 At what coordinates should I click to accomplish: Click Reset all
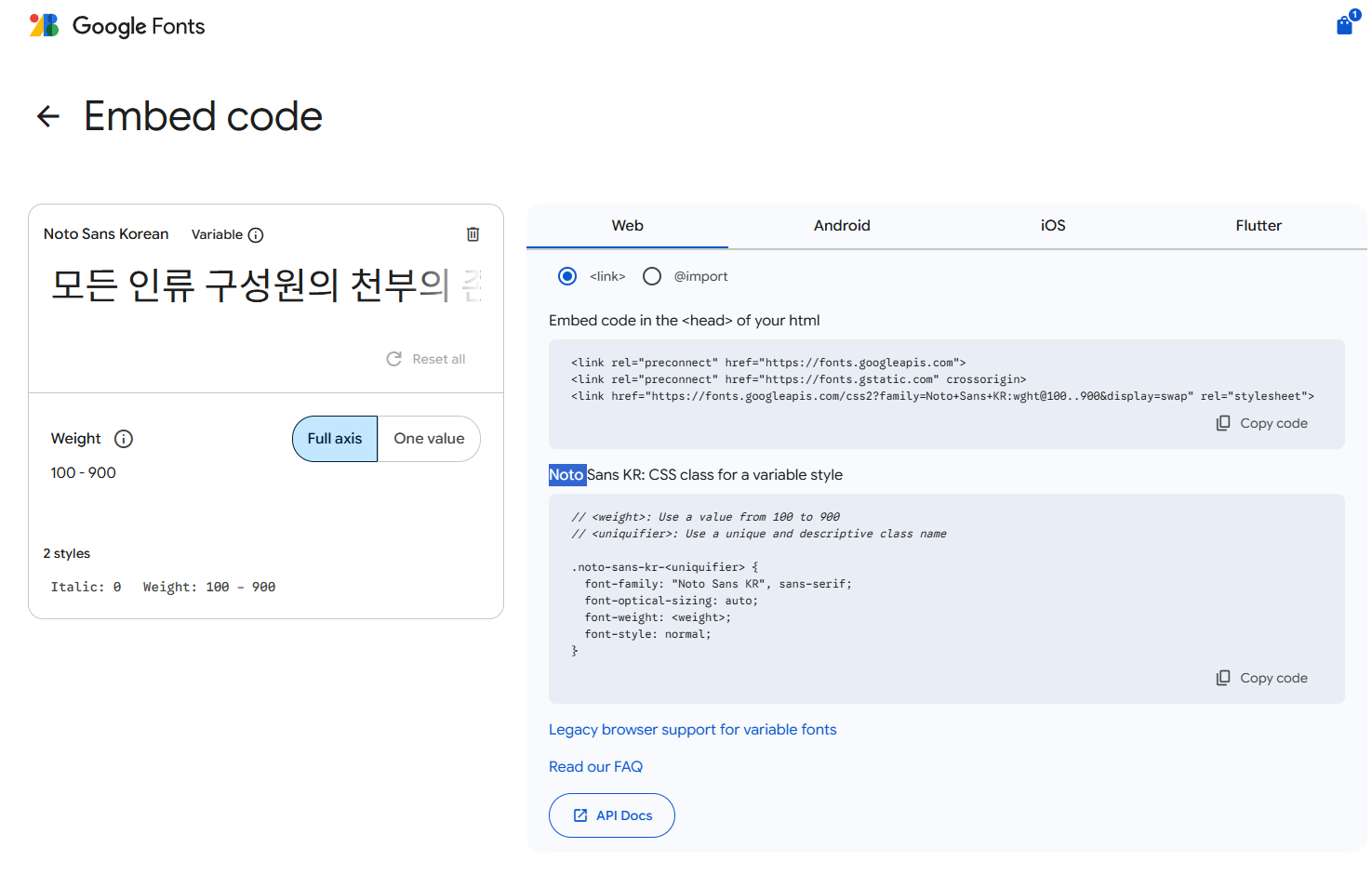coord(426,359)
